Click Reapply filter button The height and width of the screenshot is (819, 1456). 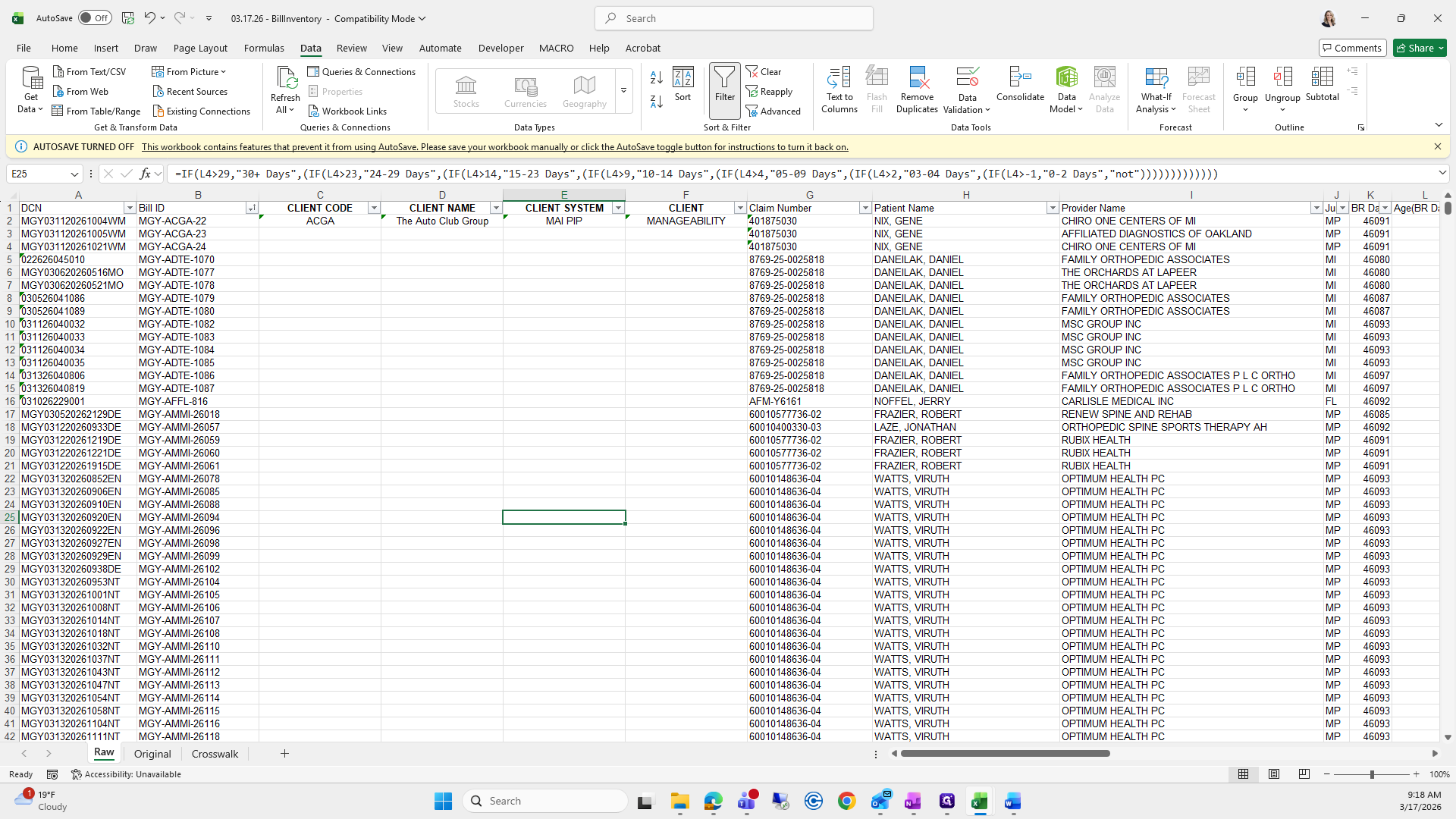(x=769, y=91)
